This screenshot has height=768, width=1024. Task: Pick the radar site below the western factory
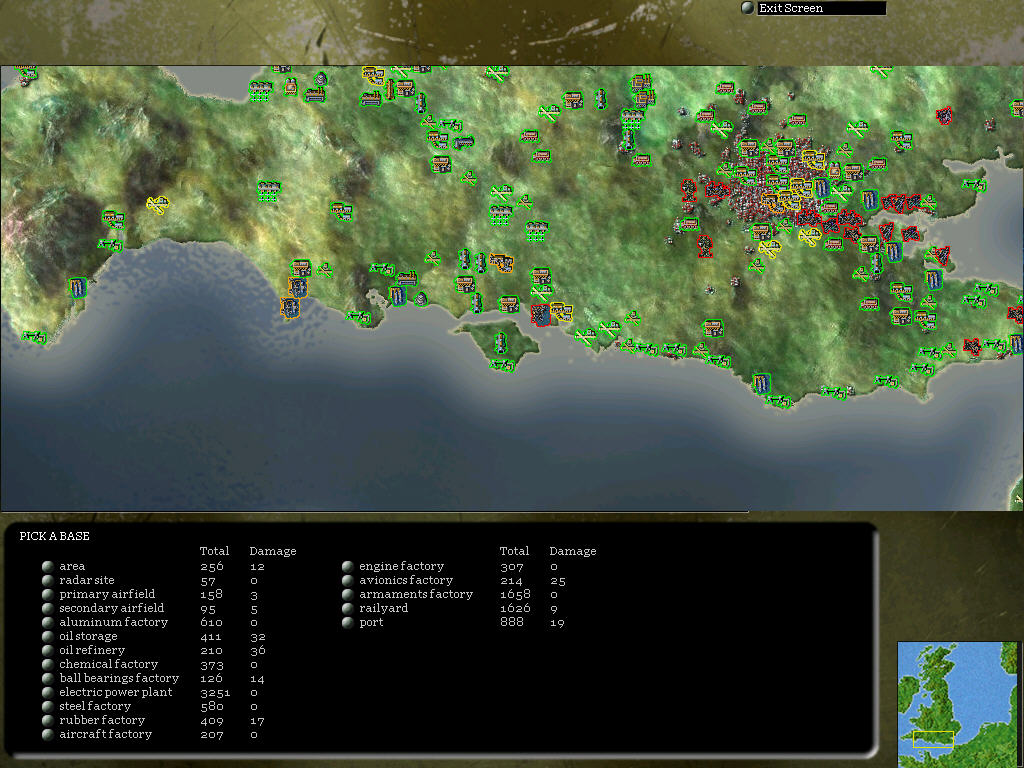pyautogui.click(x=110, y=245)
